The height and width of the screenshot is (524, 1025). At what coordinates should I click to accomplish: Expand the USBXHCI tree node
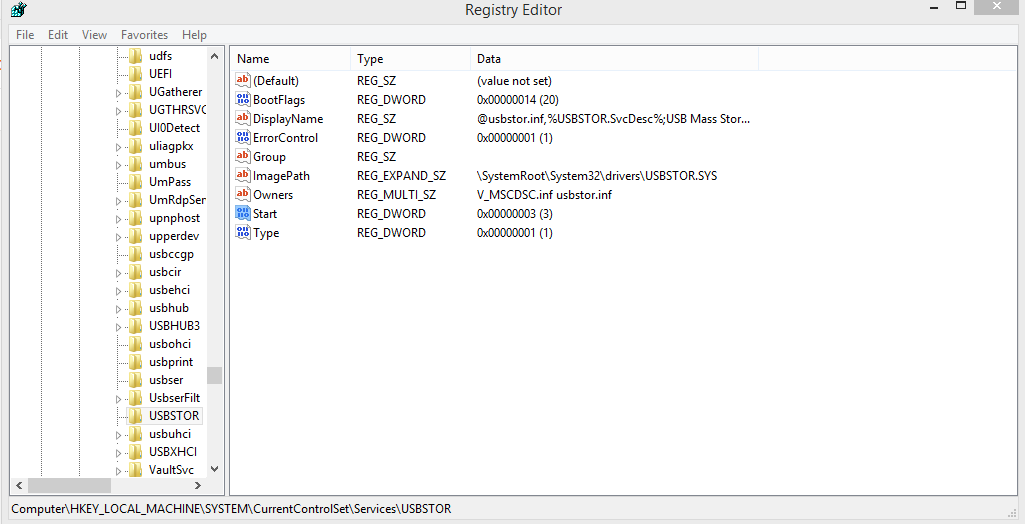click(118, 453)
